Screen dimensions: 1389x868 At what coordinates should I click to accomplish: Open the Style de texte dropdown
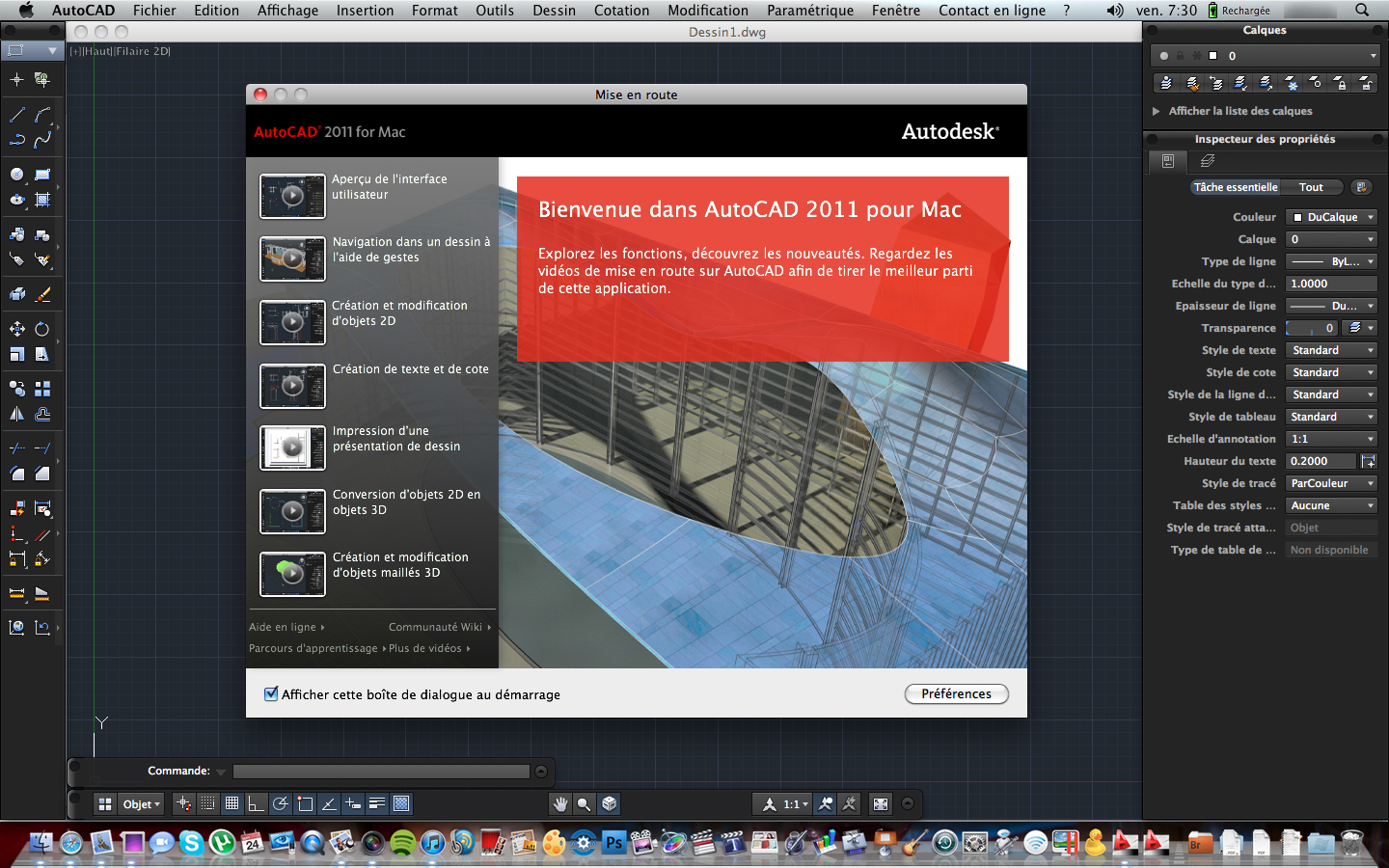click(1331, 350)
